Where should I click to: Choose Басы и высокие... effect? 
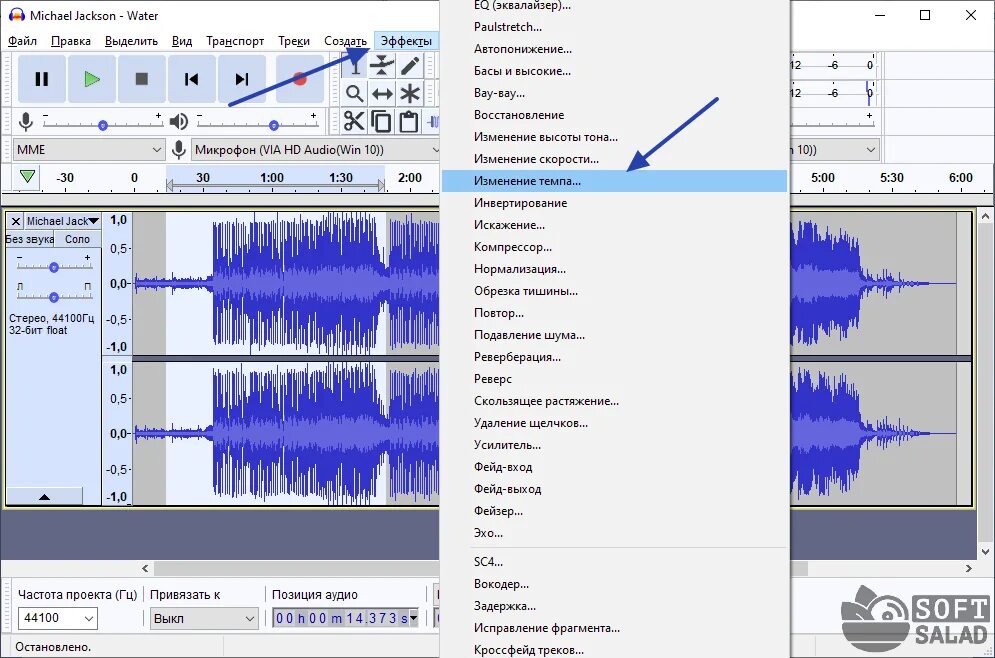click(x=614, y=71)
